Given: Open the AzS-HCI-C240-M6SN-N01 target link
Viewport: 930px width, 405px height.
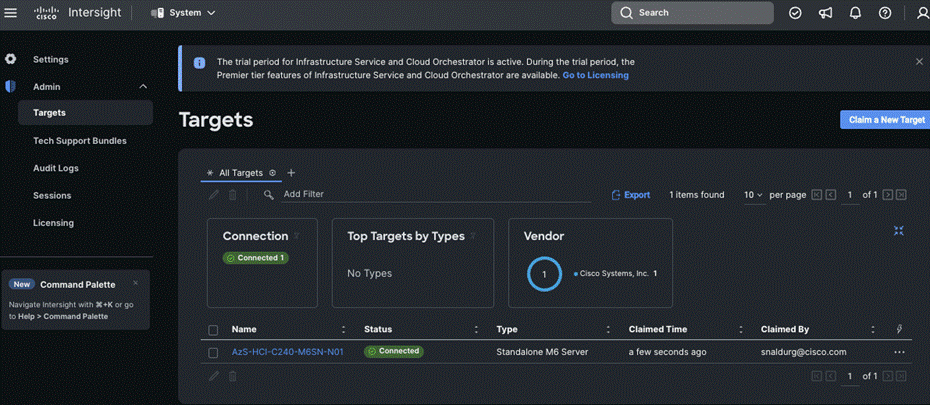Looking at the screenshot, I should [288, 352].
